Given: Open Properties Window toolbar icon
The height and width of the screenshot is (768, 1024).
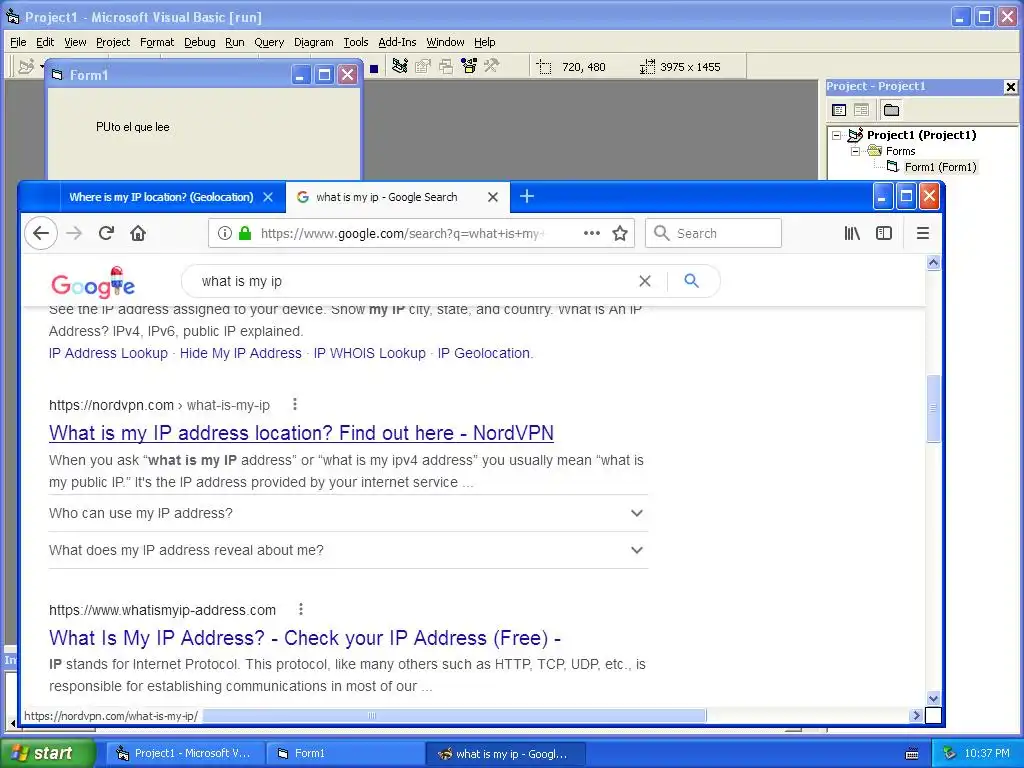Looking at the screenshot, I should click(423, 66).
